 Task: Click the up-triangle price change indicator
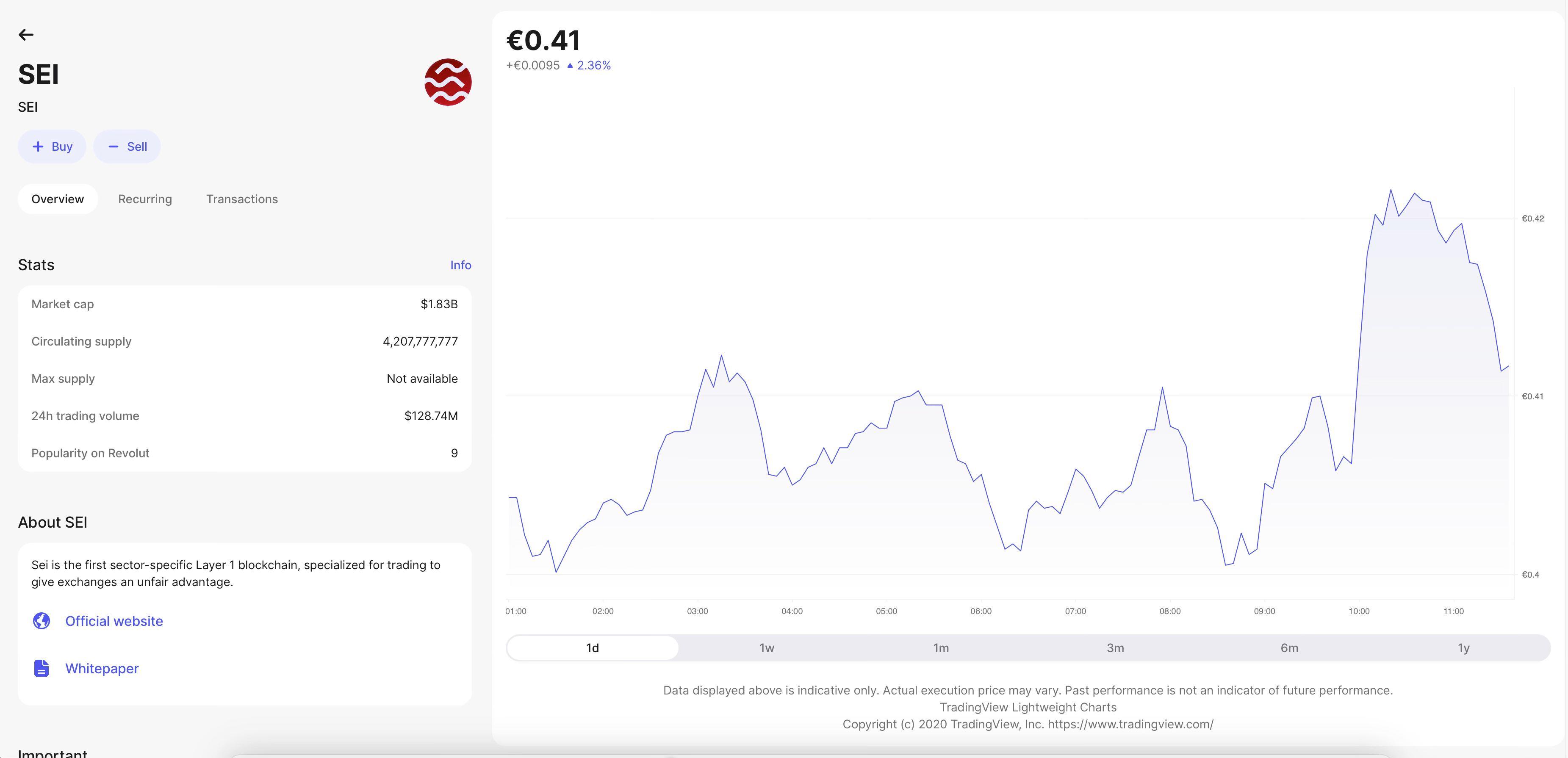(x=570, y=66)
